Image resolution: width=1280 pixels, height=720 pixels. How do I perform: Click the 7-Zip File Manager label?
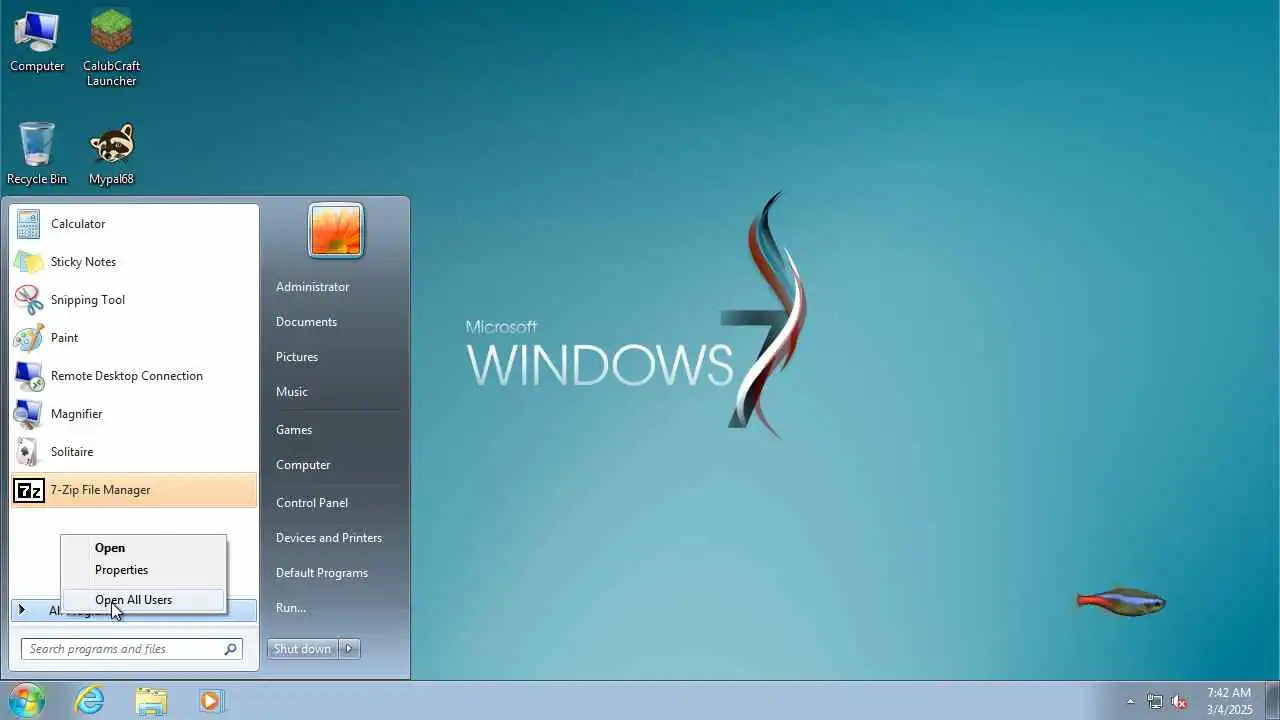click(100, 490)
